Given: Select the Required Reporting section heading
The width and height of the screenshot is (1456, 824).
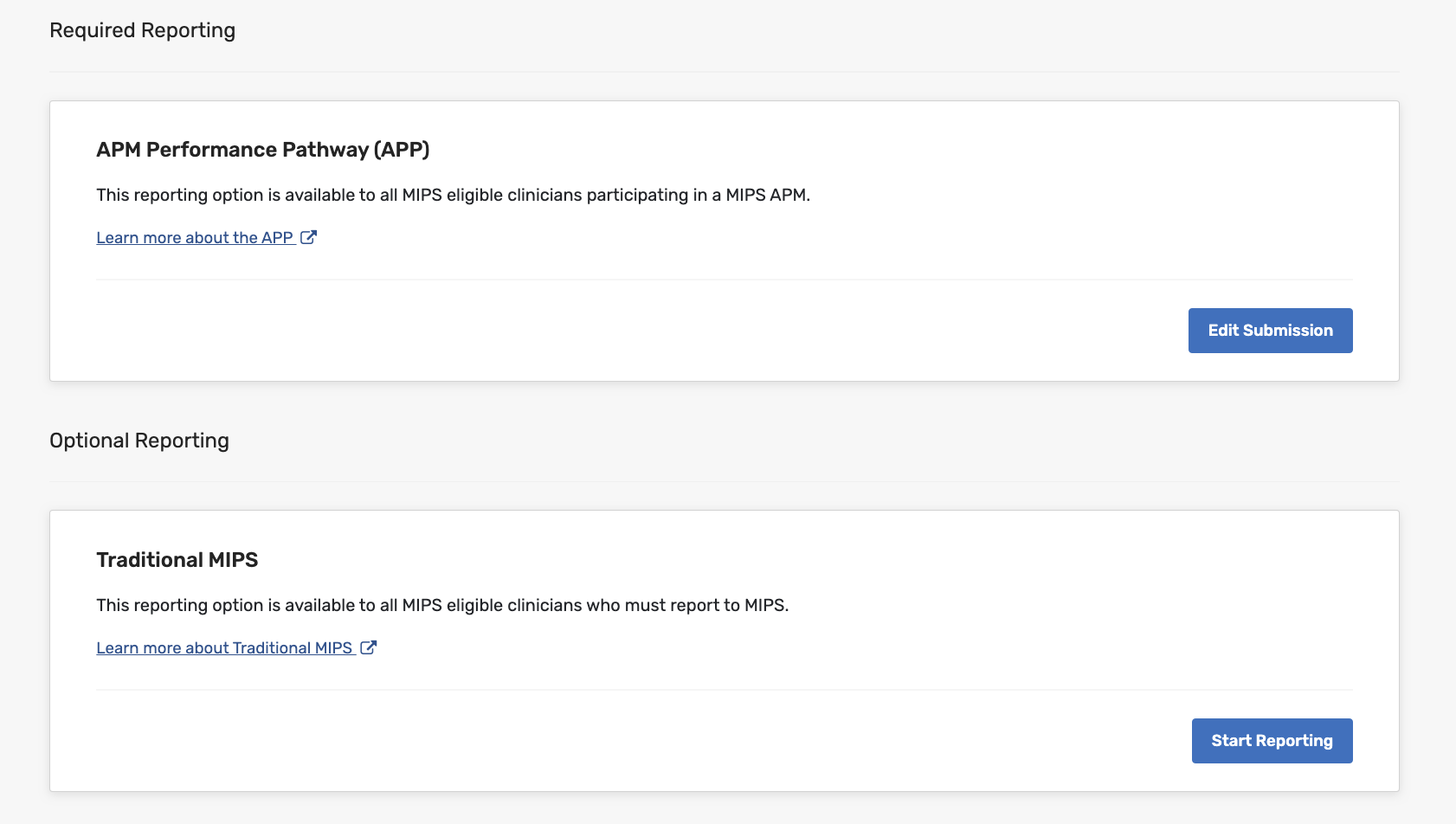Looking at the screenshot, I should (x=143, y=30).
